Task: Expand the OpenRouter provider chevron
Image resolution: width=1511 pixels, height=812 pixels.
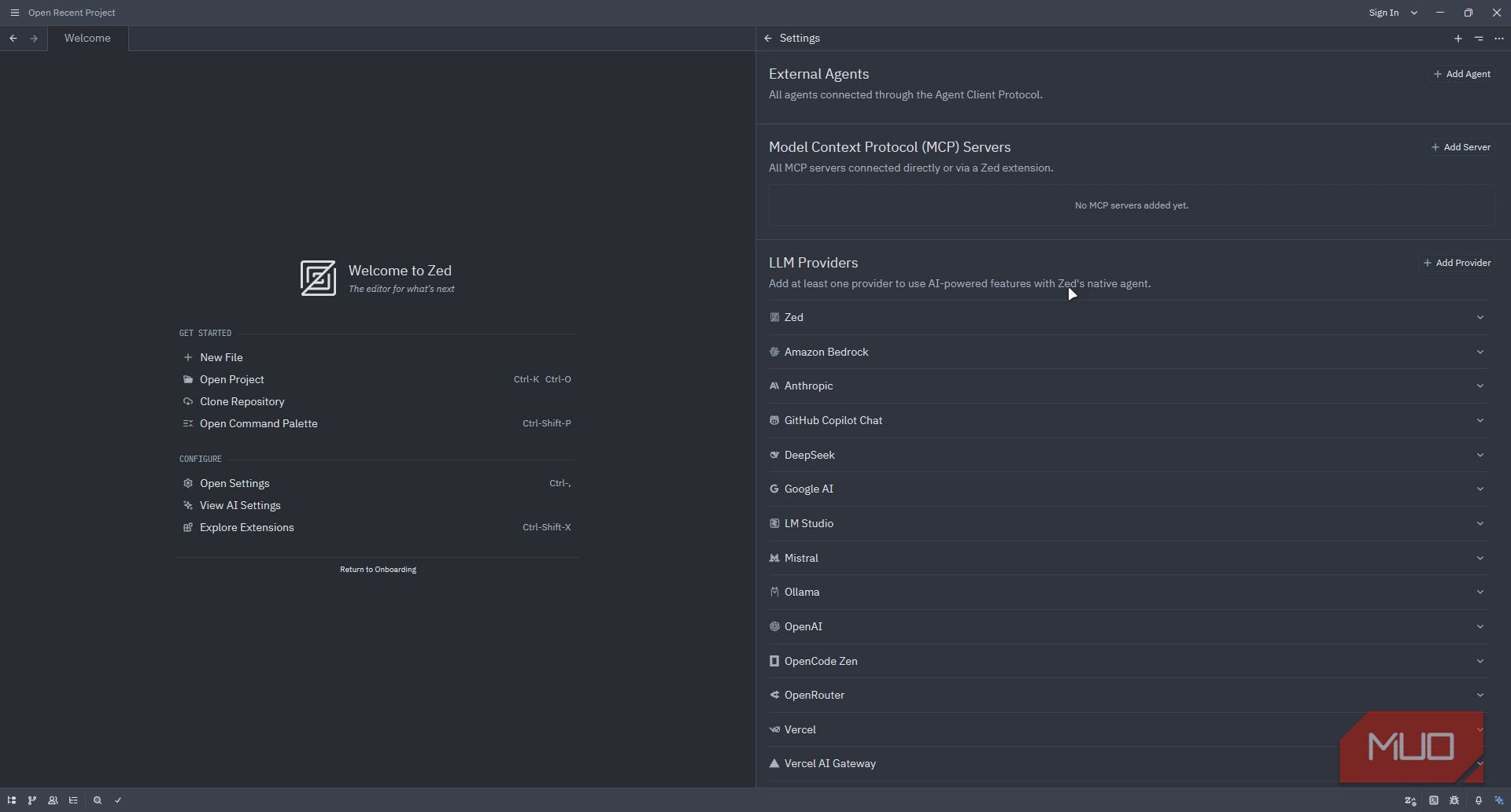Action: (x=1480, y=696)
